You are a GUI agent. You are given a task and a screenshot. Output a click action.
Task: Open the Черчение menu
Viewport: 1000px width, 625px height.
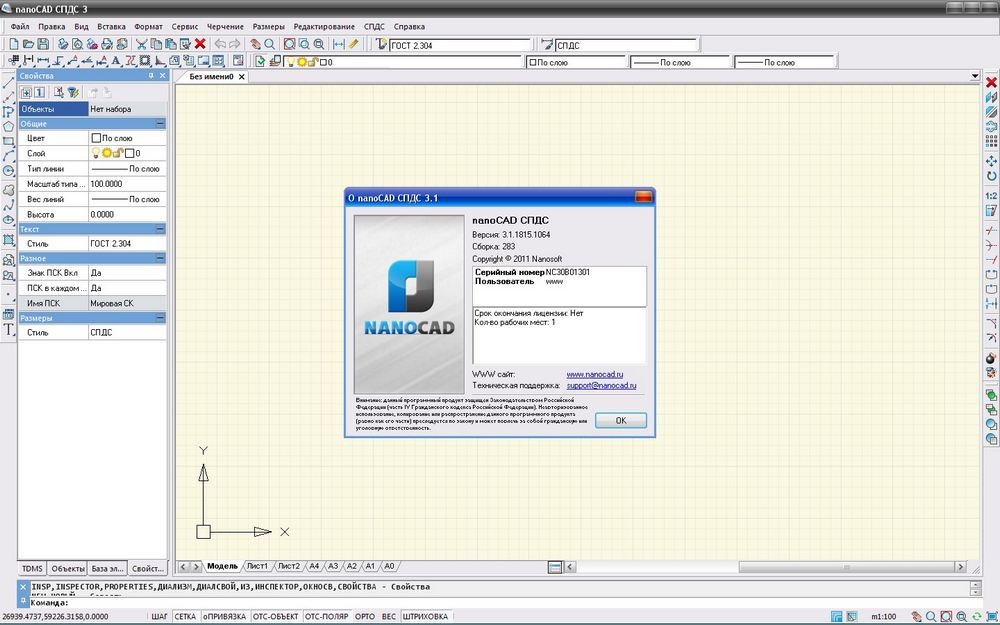tap(225, 27)
